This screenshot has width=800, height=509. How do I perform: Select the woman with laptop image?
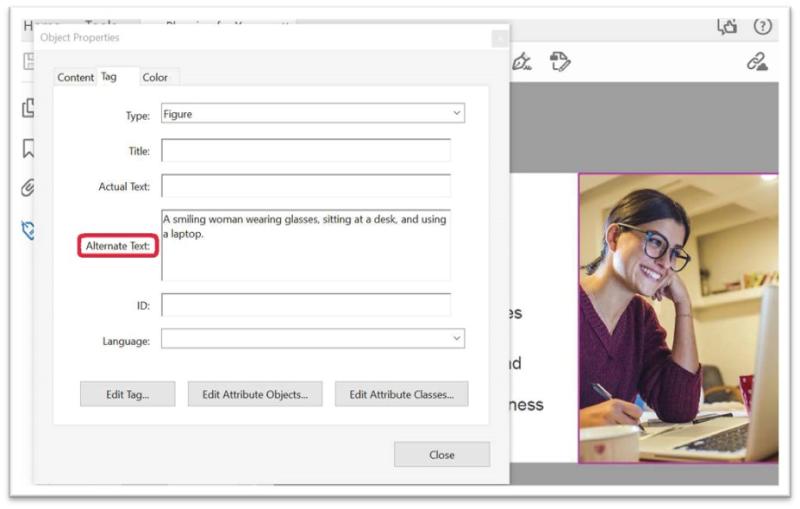[x=679, y=318]
